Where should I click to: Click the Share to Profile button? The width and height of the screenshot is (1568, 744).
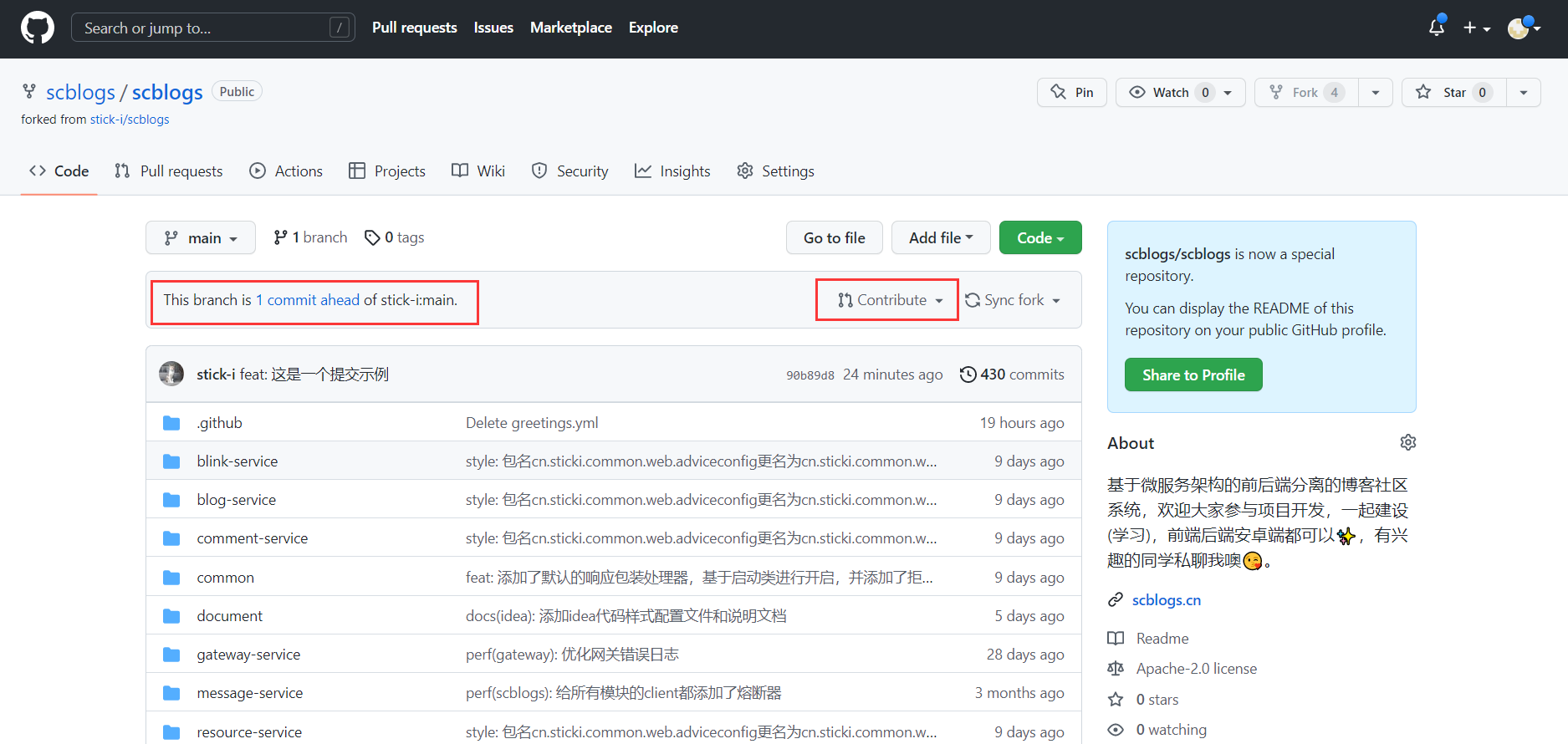[1193, 375]
